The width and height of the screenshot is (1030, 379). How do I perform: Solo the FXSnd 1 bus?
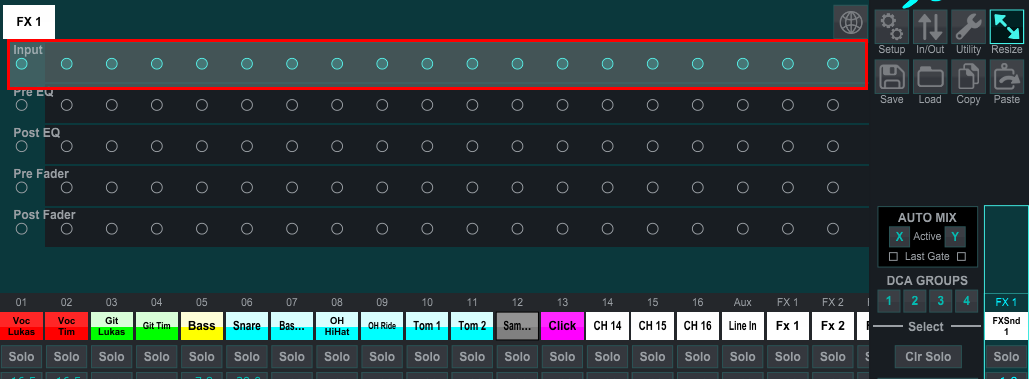[1006, 357]
